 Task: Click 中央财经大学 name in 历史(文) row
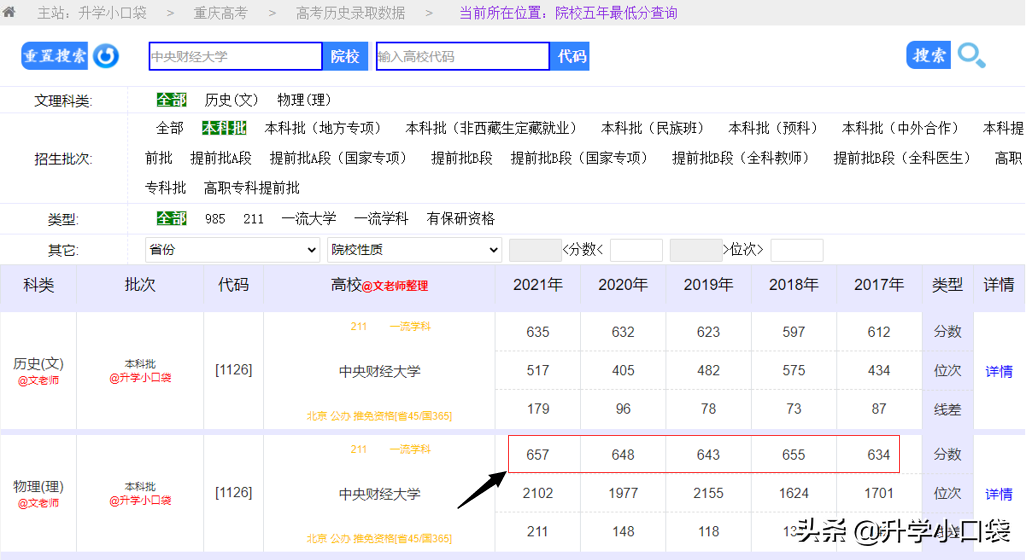[380, 372]
